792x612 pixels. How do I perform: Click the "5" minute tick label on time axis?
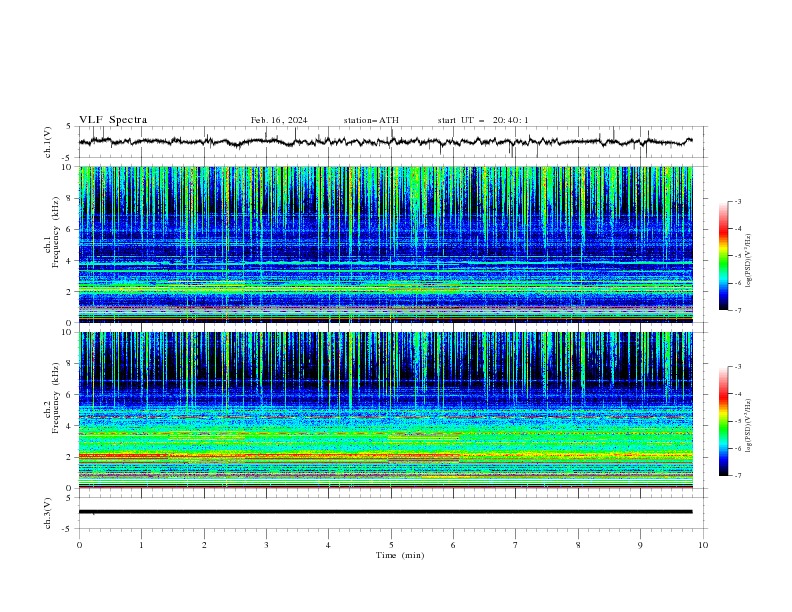pos(391,545)
